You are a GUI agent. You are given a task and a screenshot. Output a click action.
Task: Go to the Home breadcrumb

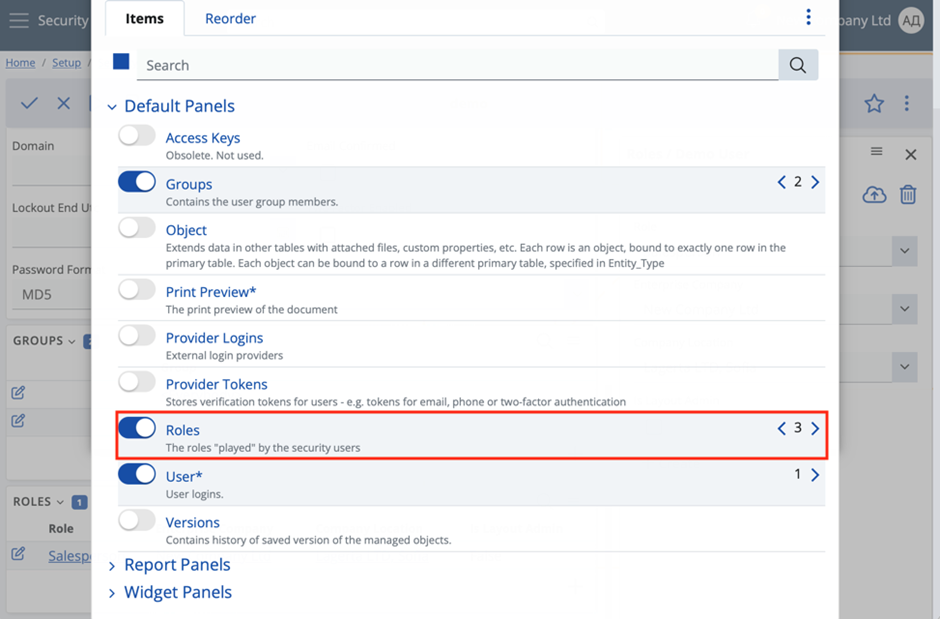click(x=20, y=62)
